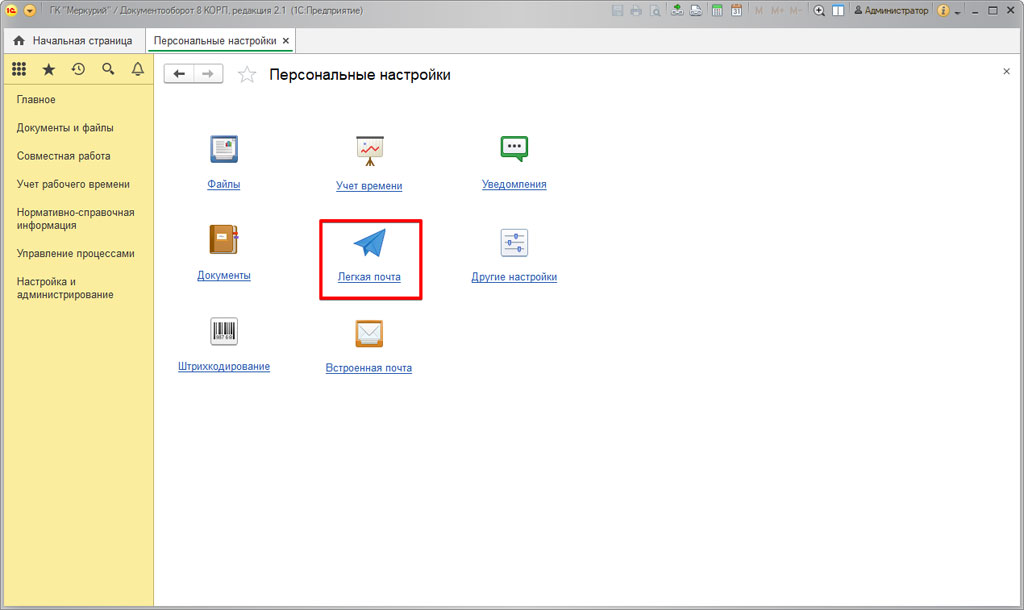This screenshot has height=610, width=1024.
Task: Open the Легкая почта paper plane icon
Action: [x=369, y=243]
